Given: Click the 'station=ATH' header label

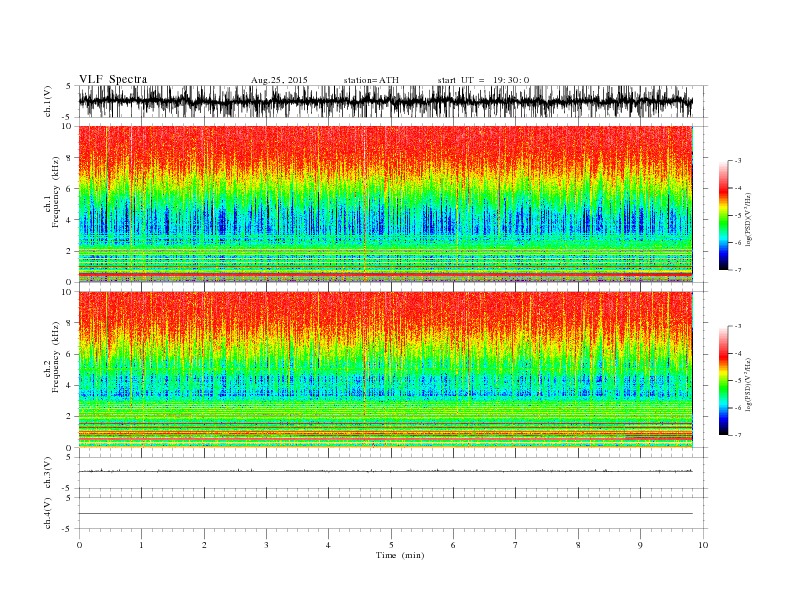Looking at the screenshot, I should pyautogui.click(x=371, y=80).
